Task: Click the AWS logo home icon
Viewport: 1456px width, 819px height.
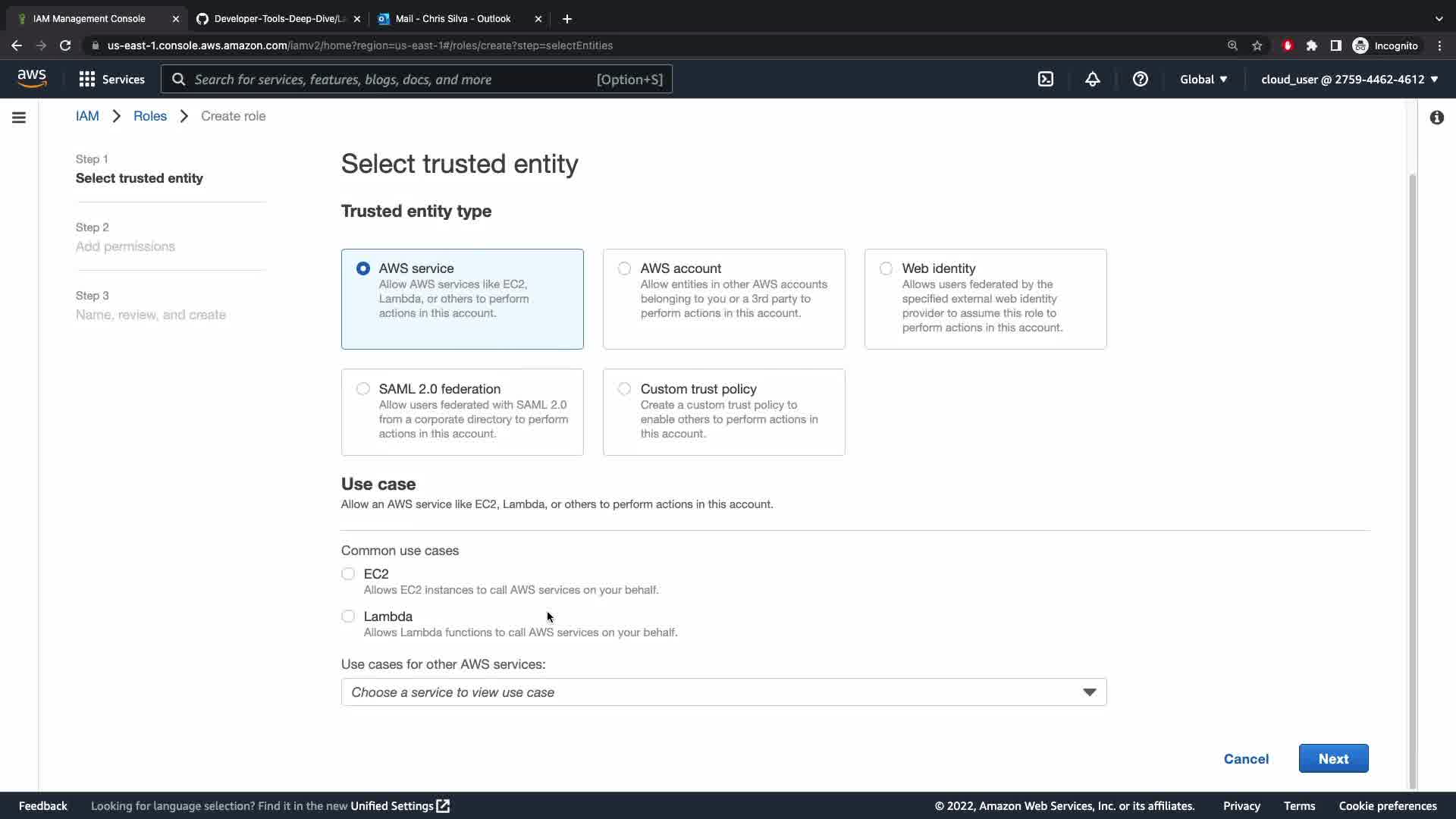Action: (x=32, y=78)
